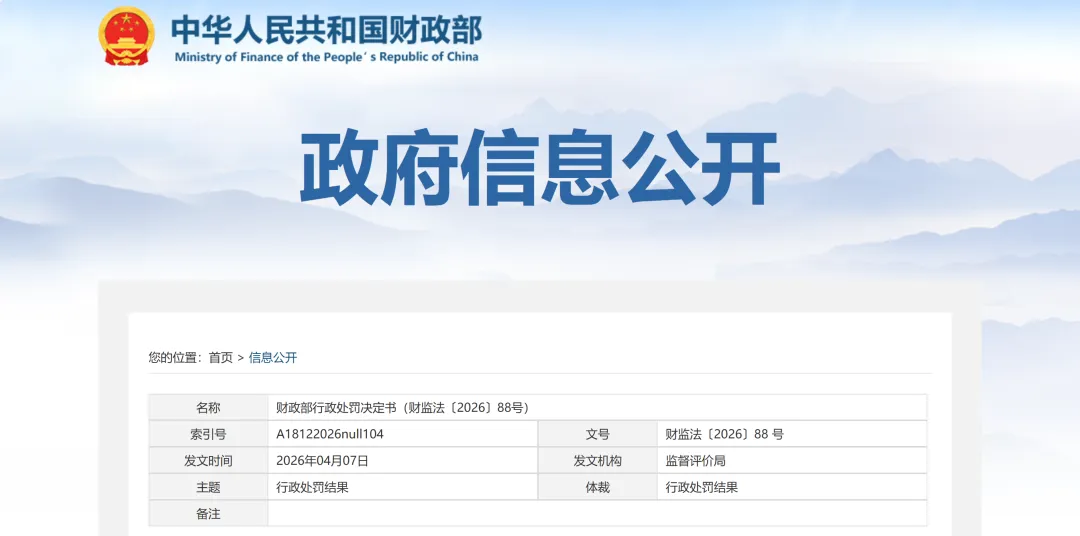
Task: Select index number A18122026null104
Action: 330,434
